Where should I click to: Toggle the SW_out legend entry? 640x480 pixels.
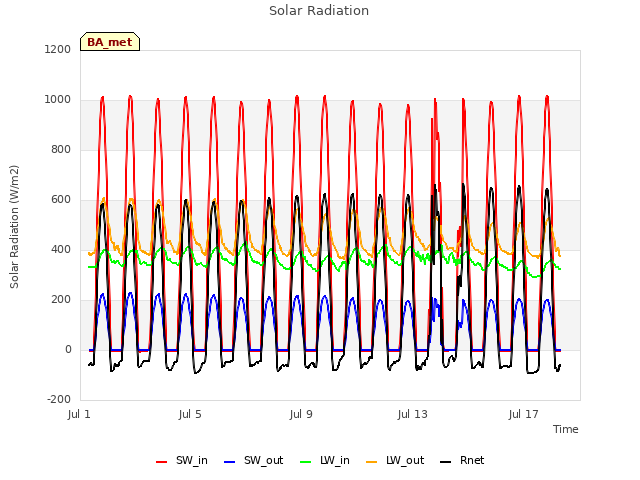coord(253,460)
